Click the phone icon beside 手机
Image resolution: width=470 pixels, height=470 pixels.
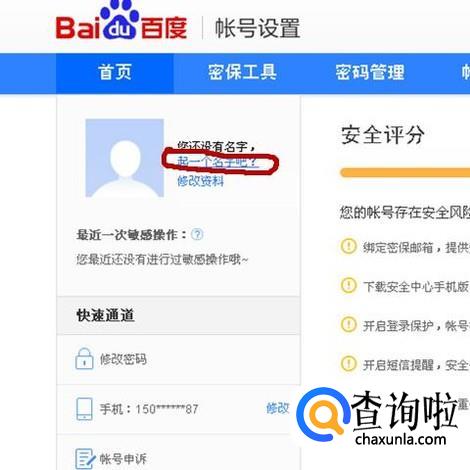click(84, 409)
